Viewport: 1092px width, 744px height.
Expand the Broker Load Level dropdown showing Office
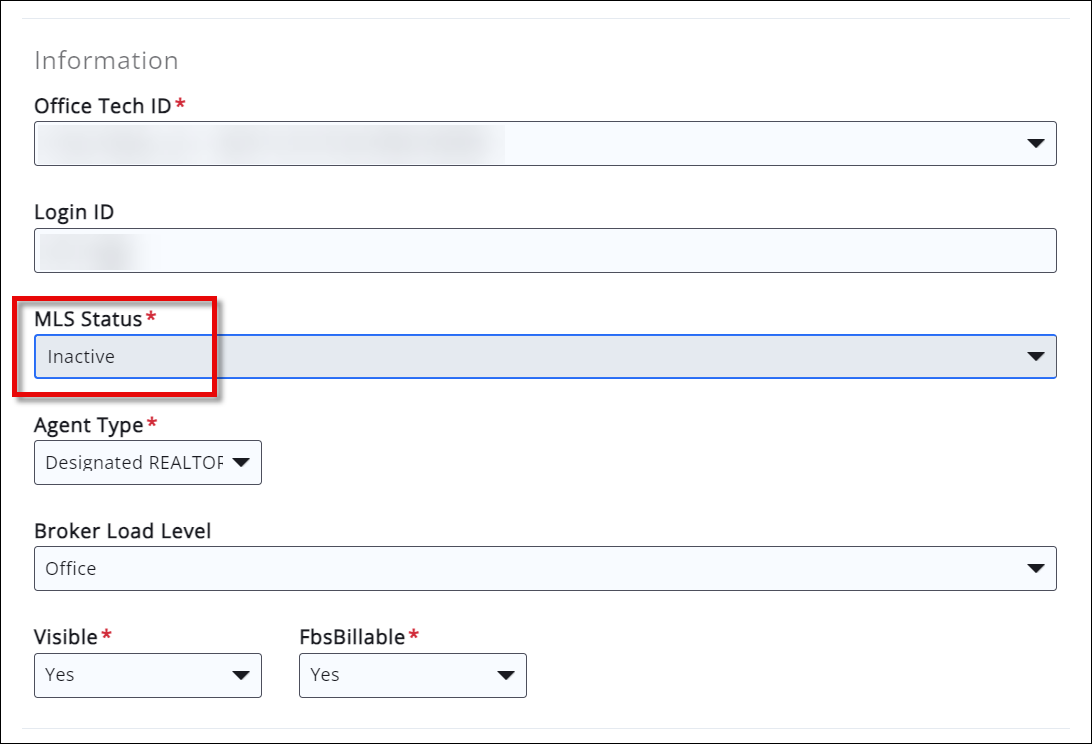(x=546, y=568)
